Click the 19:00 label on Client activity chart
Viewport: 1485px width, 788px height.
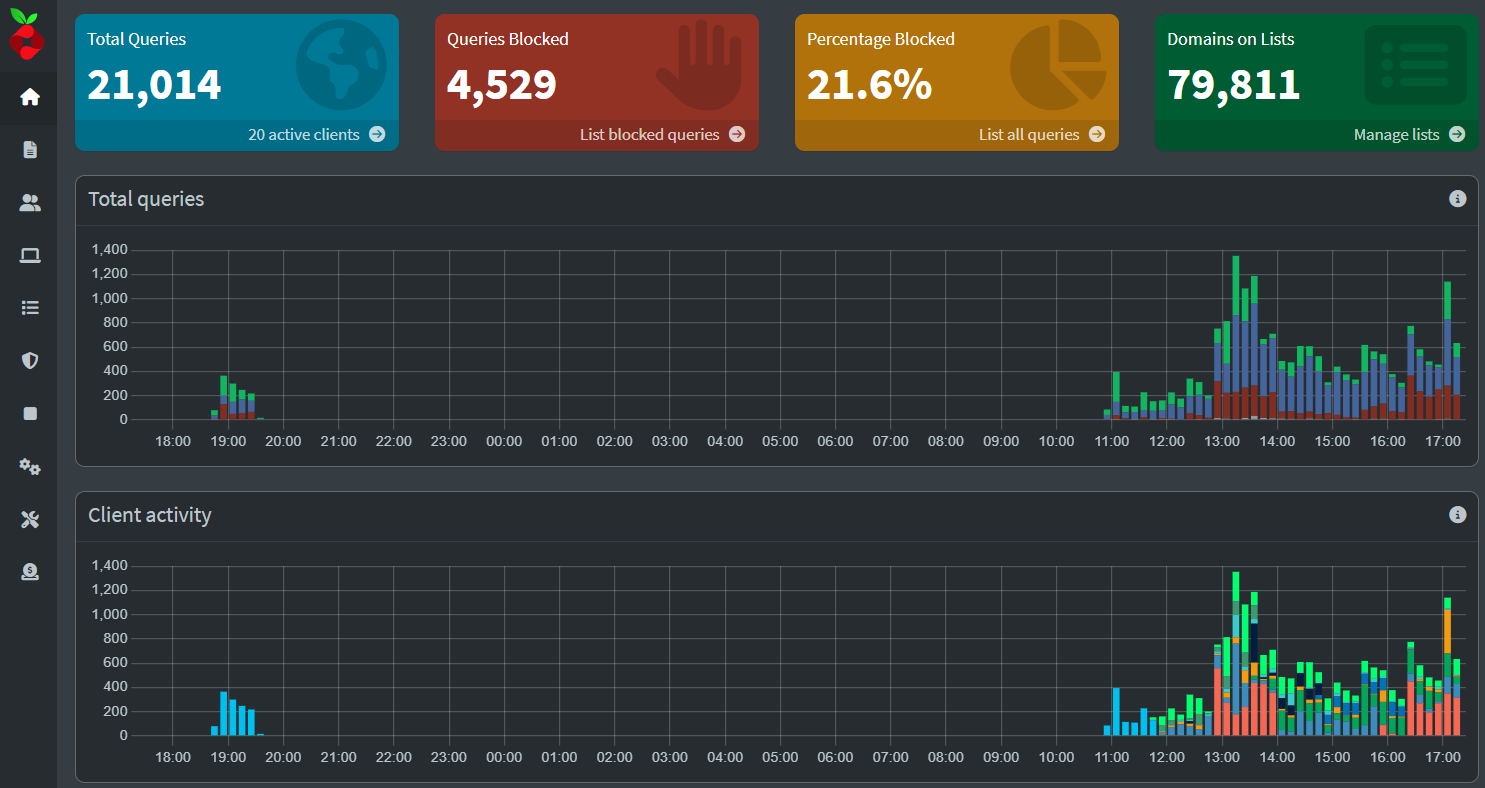228,757
